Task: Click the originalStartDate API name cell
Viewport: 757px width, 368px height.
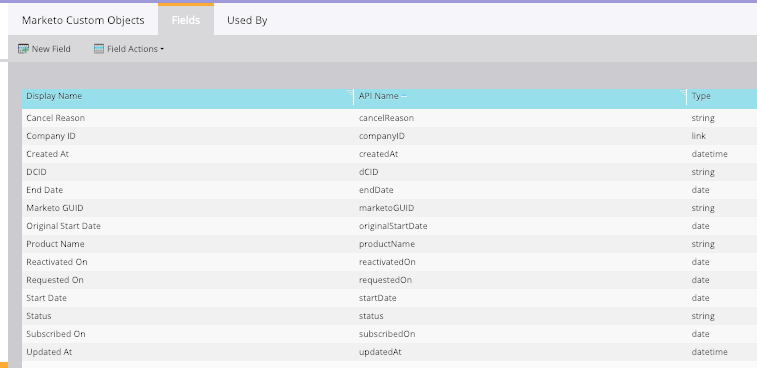Action: [x=393, y=226]
